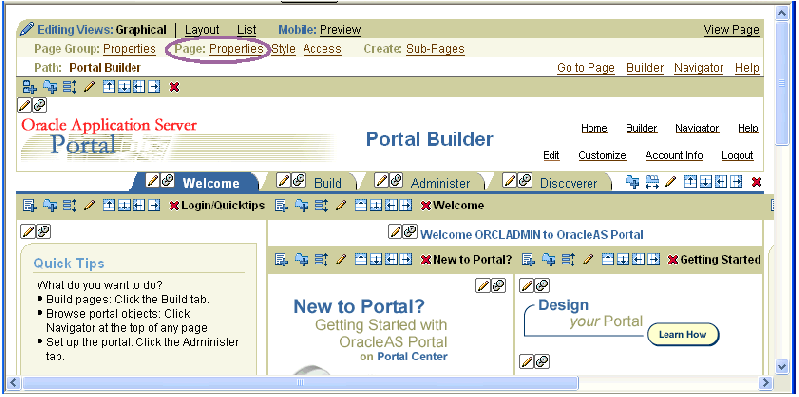Screen dimensions: 799x397
Task: Add region to the right of top banner region
Action: [155, 87]
